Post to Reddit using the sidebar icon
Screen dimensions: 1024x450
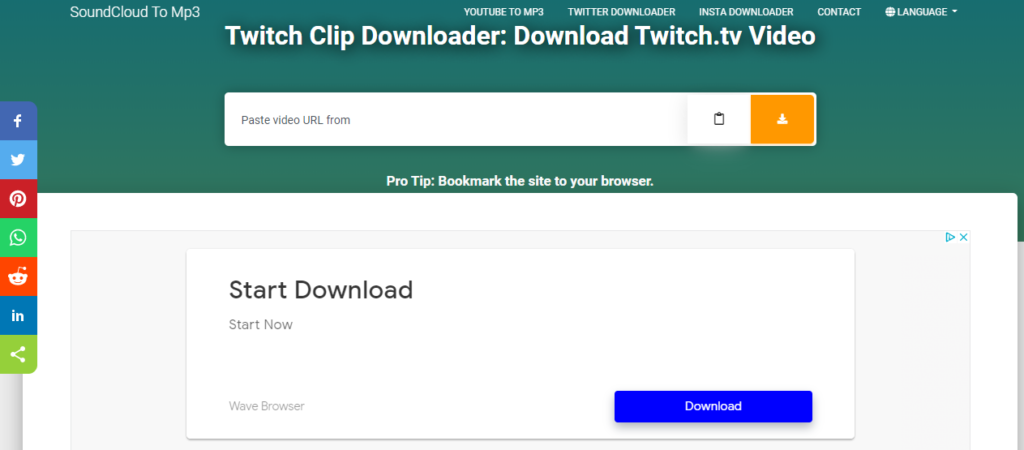[18, 277]
